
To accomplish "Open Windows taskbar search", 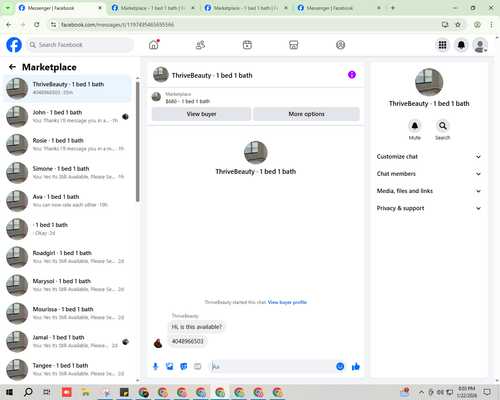I will tap(28, 392).
